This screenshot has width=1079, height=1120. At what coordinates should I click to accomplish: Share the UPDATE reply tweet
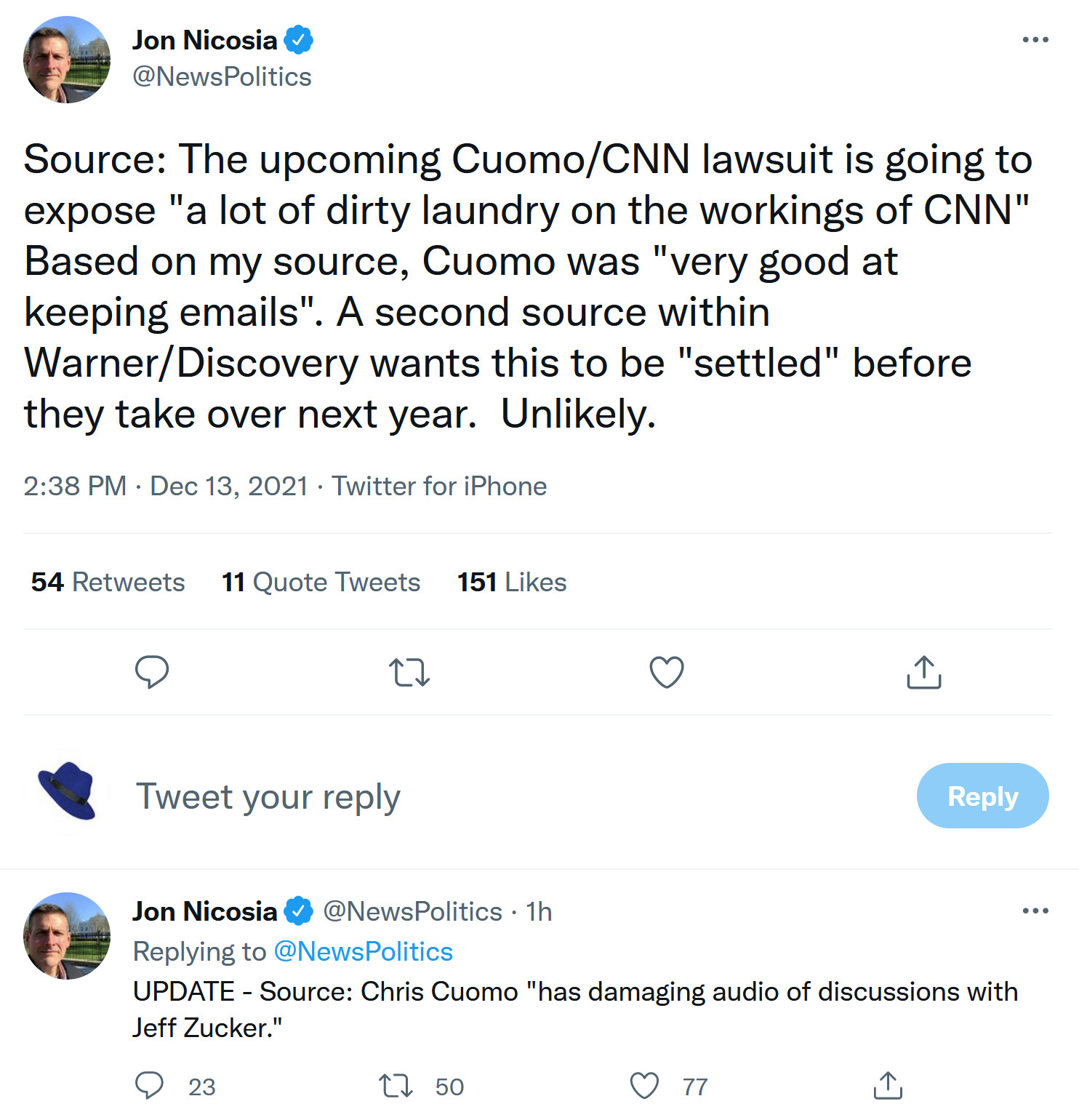(x=888, y=1086)
